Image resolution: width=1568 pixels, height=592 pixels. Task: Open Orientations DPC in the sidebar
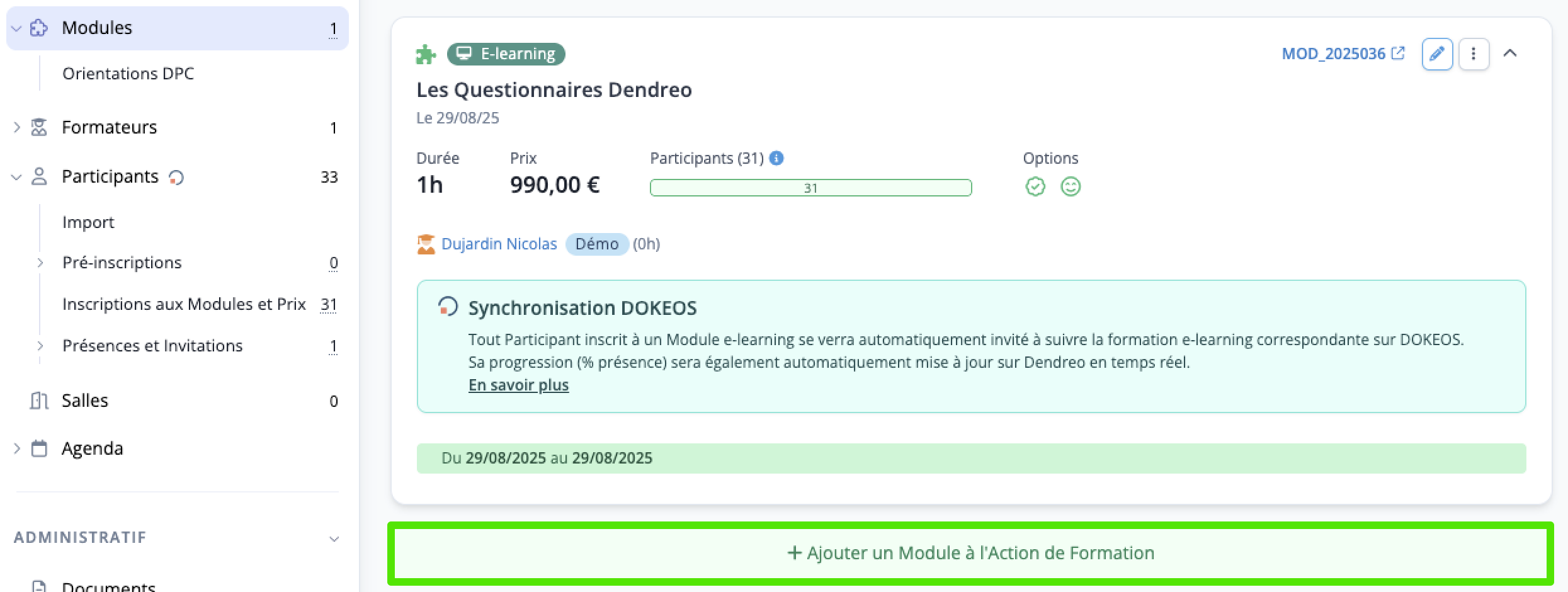pos(128,74)
